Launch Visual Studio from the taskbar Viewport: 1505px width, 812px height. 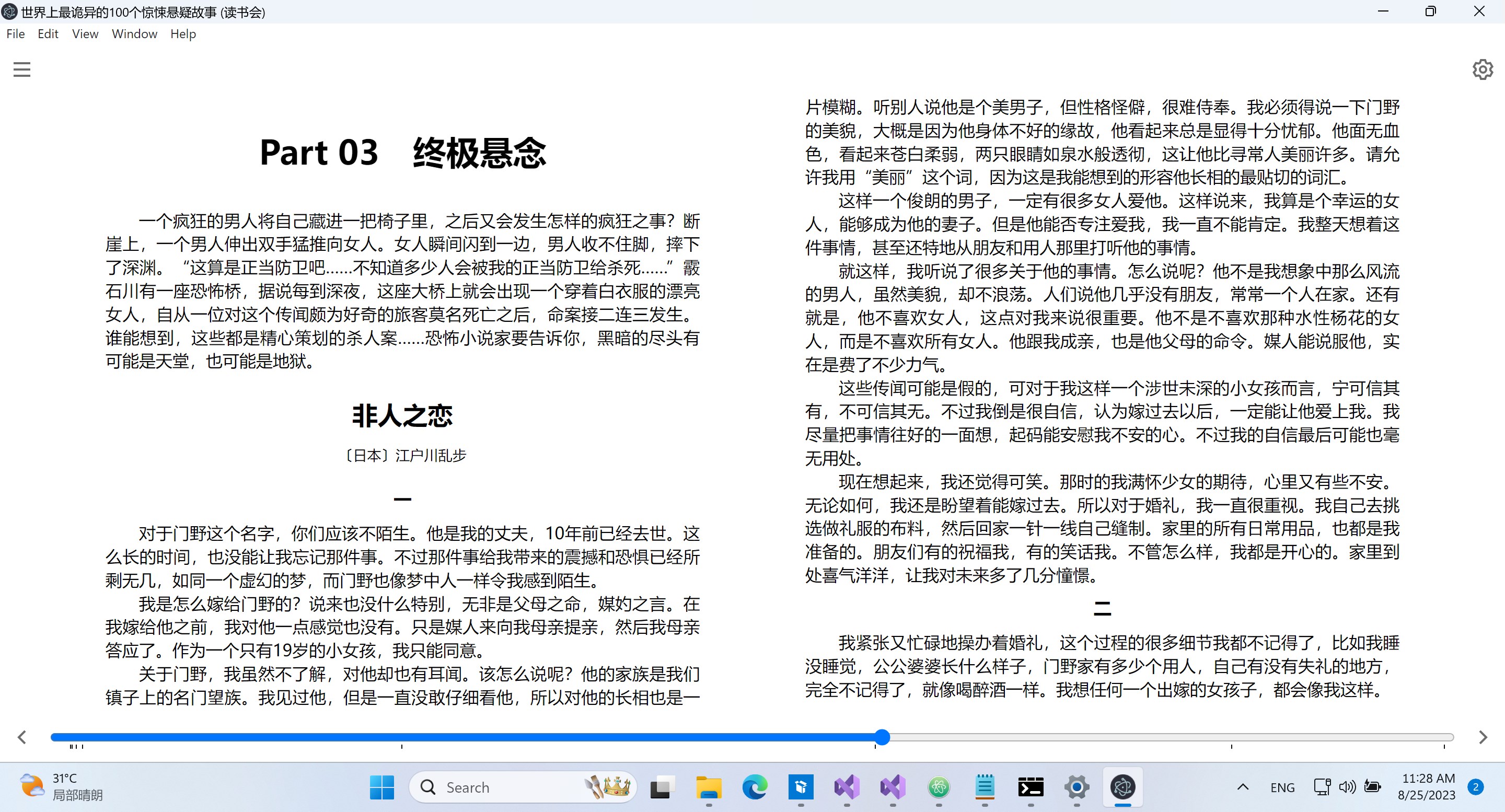848,787
